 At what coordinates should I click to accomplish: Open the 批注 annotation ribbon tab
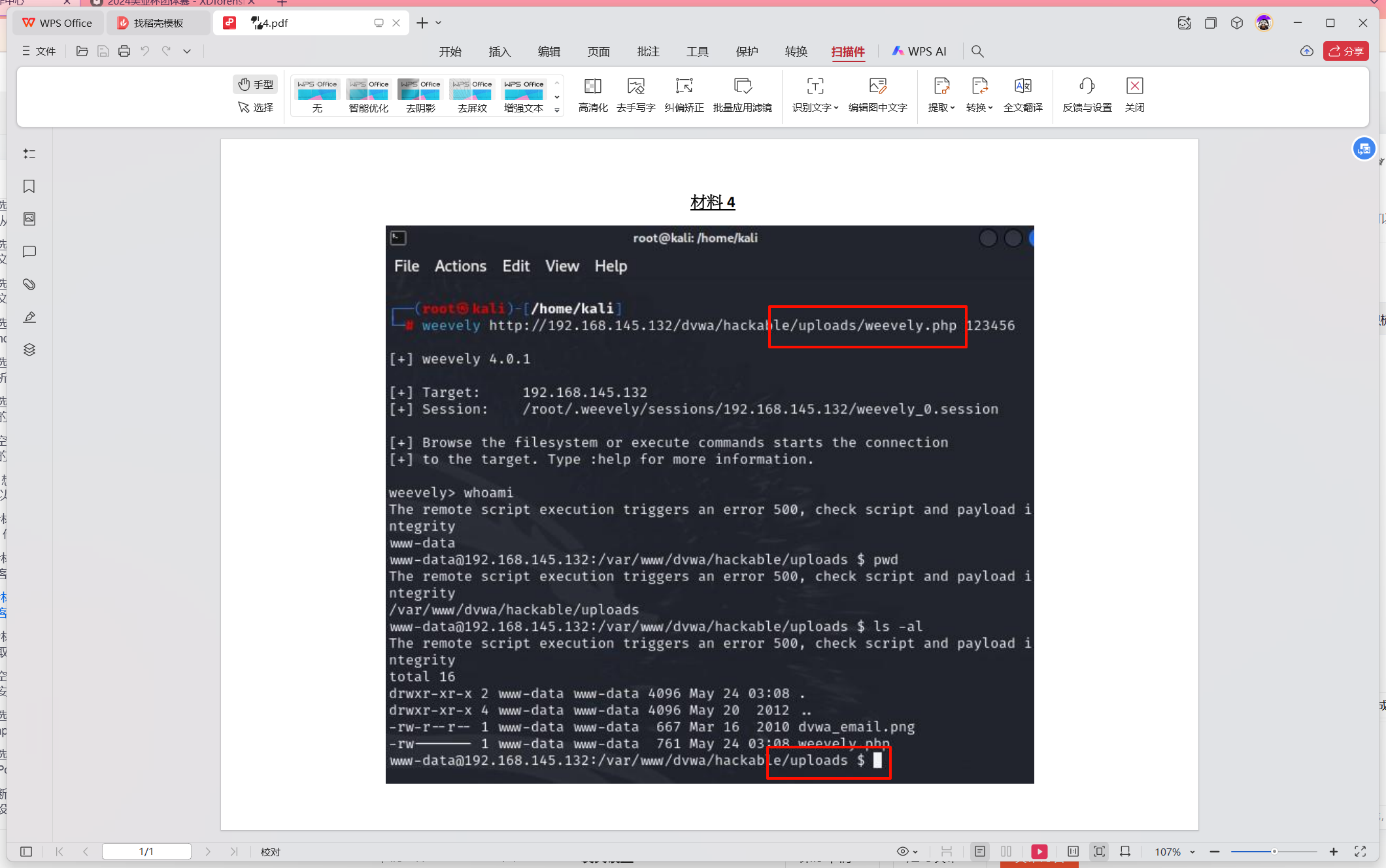[x=648, y=51]
